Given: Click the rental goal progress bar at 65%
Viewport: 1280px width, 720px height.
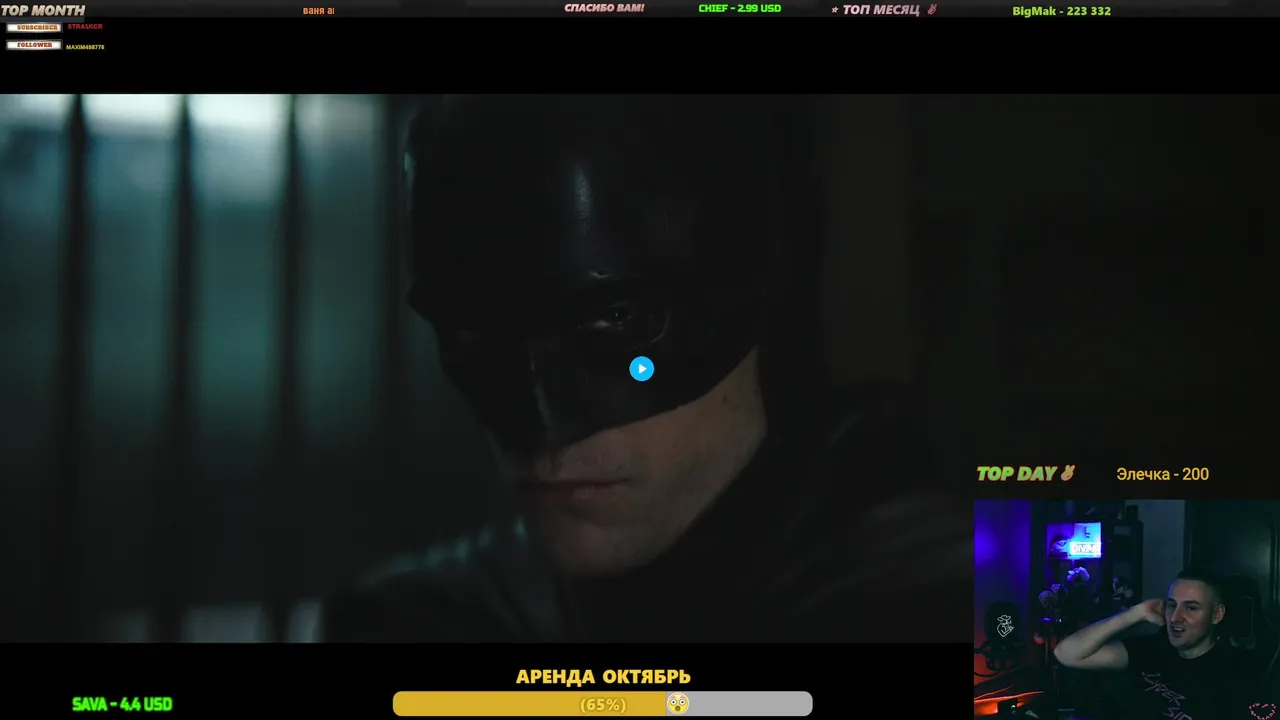Looking at the screenshot, I should click(602, 704).
